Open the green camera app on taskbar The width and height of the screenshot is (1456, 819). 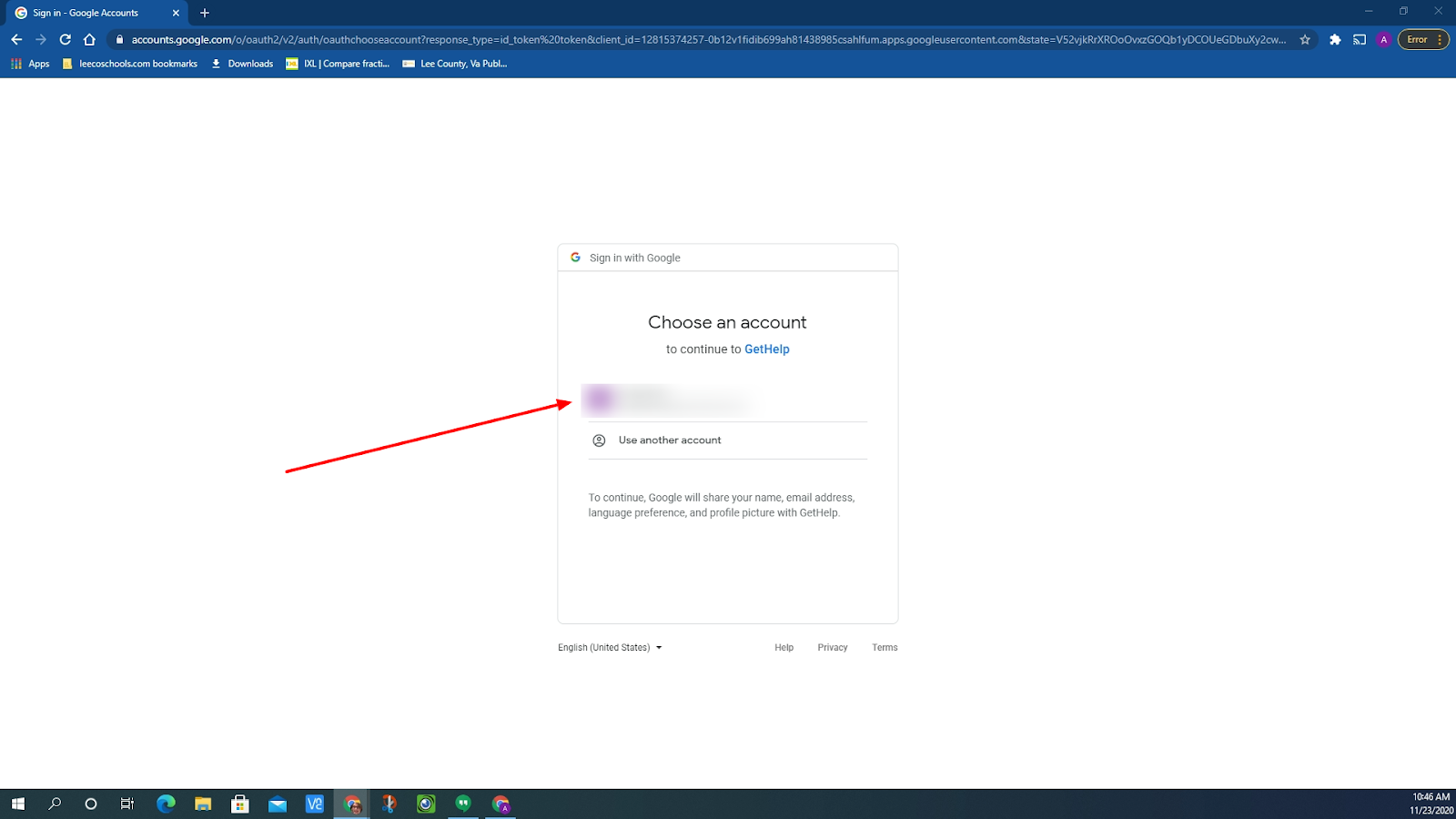[x=426, y=804]
